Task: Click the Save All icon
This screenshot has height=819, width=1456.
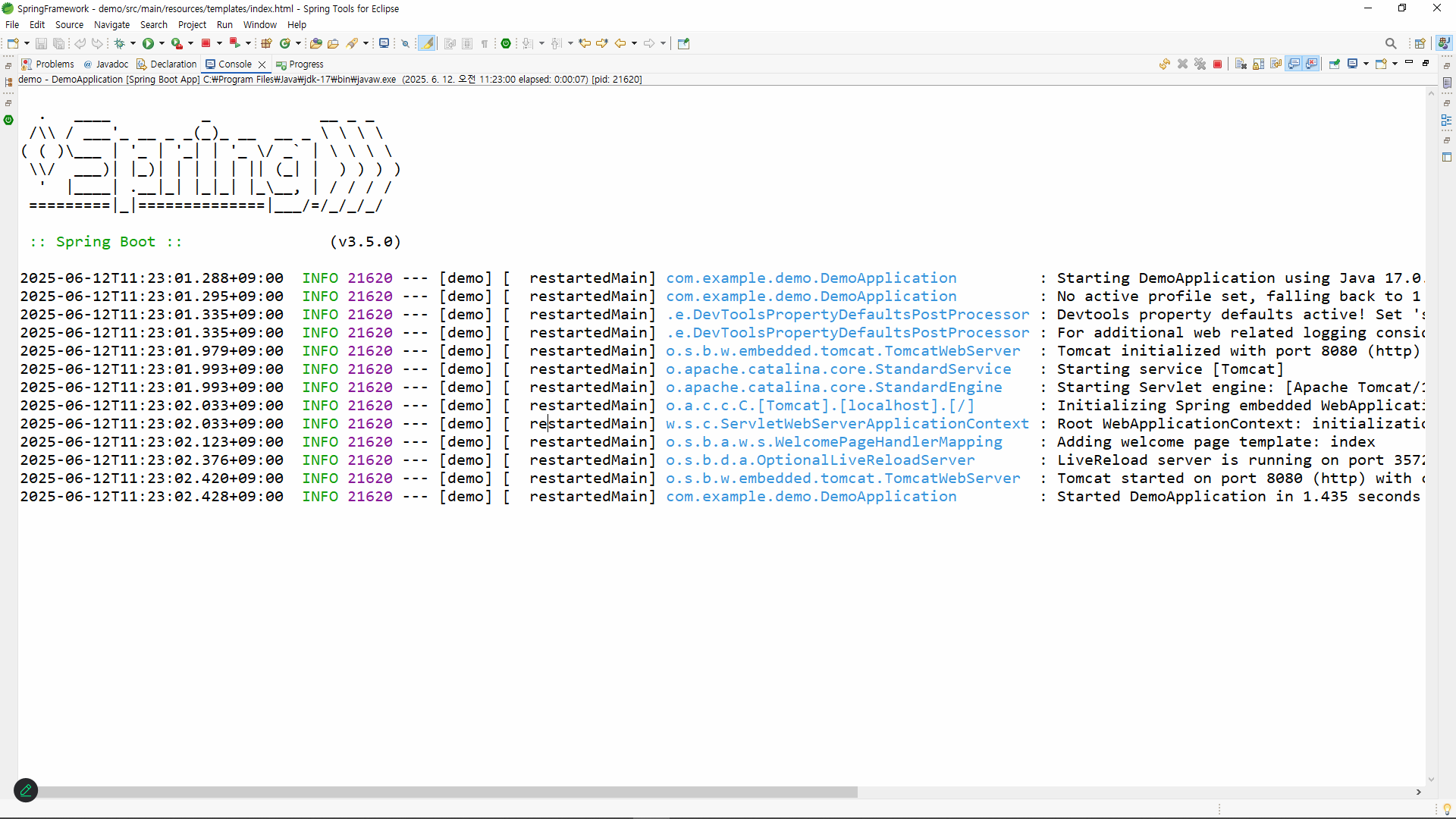Action: pos(58,43)
